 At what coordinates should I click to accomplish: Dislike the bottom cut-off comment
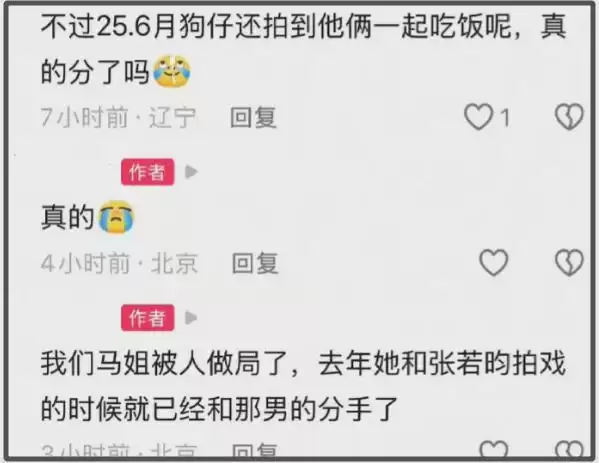(569, 449)
